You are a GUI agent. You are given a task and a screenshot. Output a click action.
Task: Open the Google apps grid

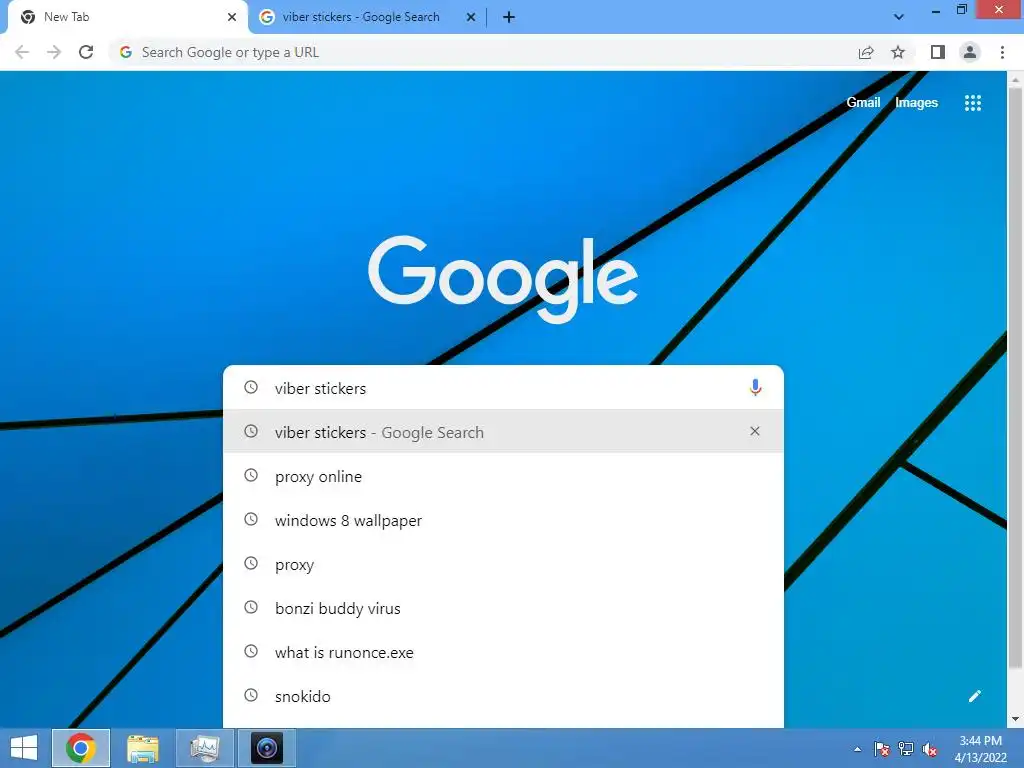tap(973, 103)
